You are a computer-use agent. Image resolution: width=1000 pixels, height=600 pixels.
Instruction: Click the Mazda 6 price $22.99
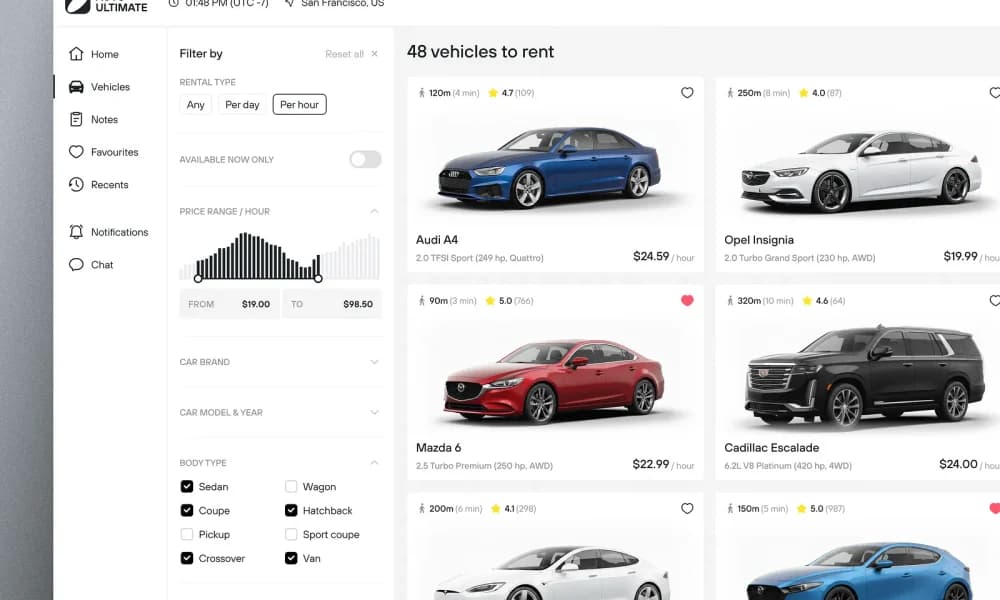(x=651, y=464)
